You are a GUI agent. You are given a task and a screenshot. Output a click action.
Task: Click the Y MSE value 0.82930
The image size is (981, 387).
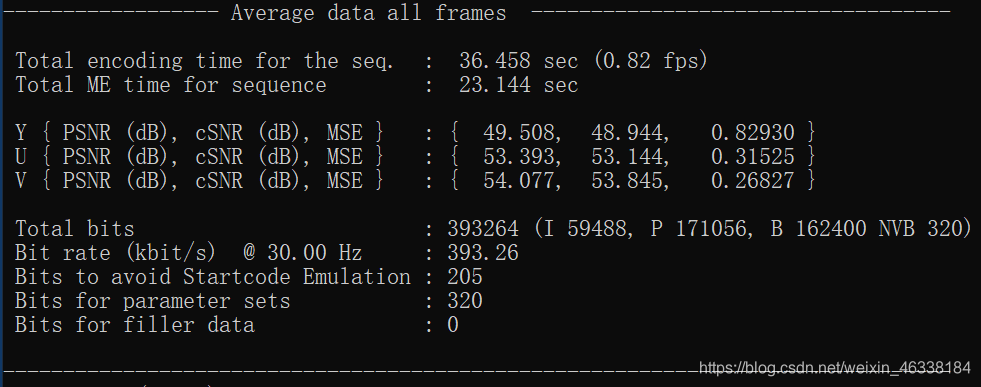coord(753,133)
